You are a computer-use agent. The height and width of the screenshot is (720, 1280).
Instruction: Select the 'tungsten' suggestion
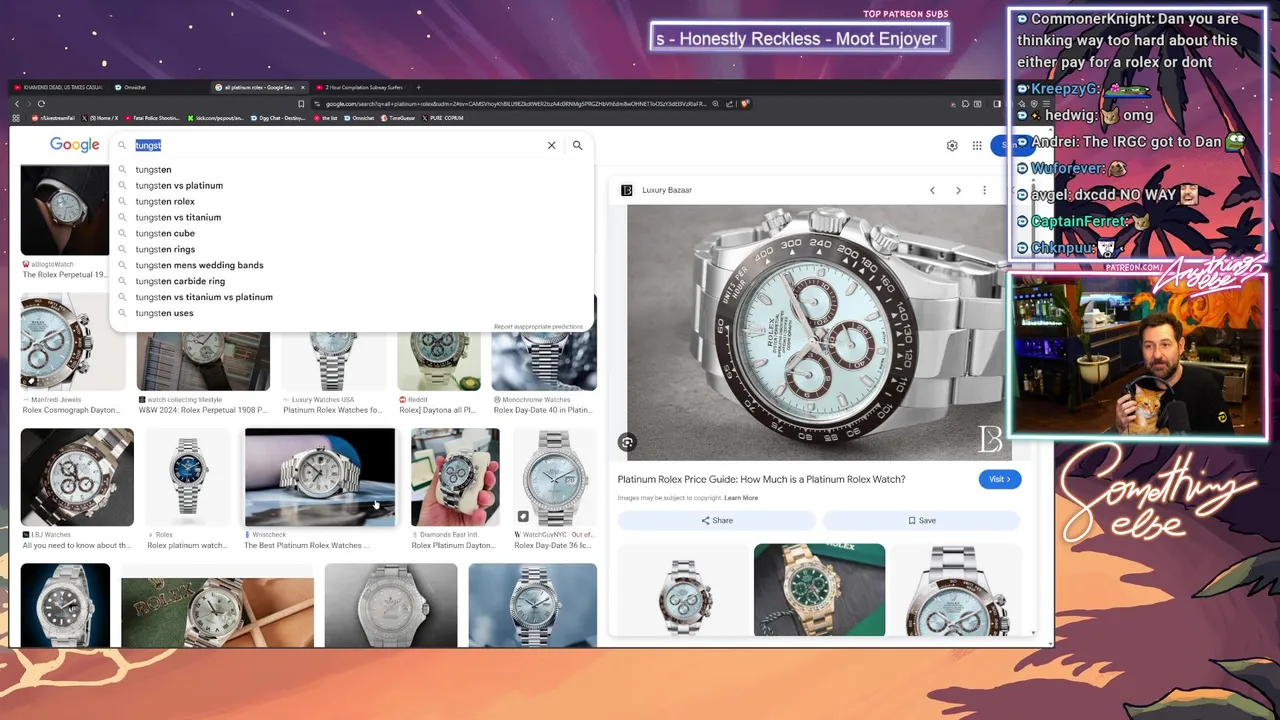[351, 169]
